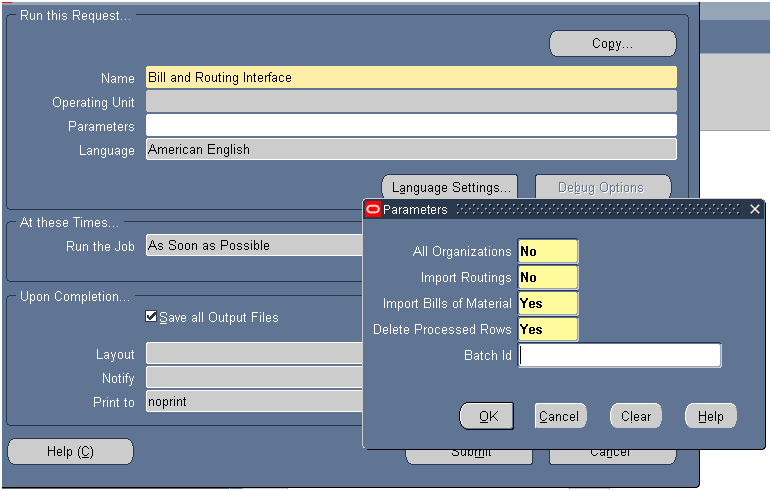This screenshot has height=491, width=772.
Task: Click the request Parameters text field
Action: point(410,126)
